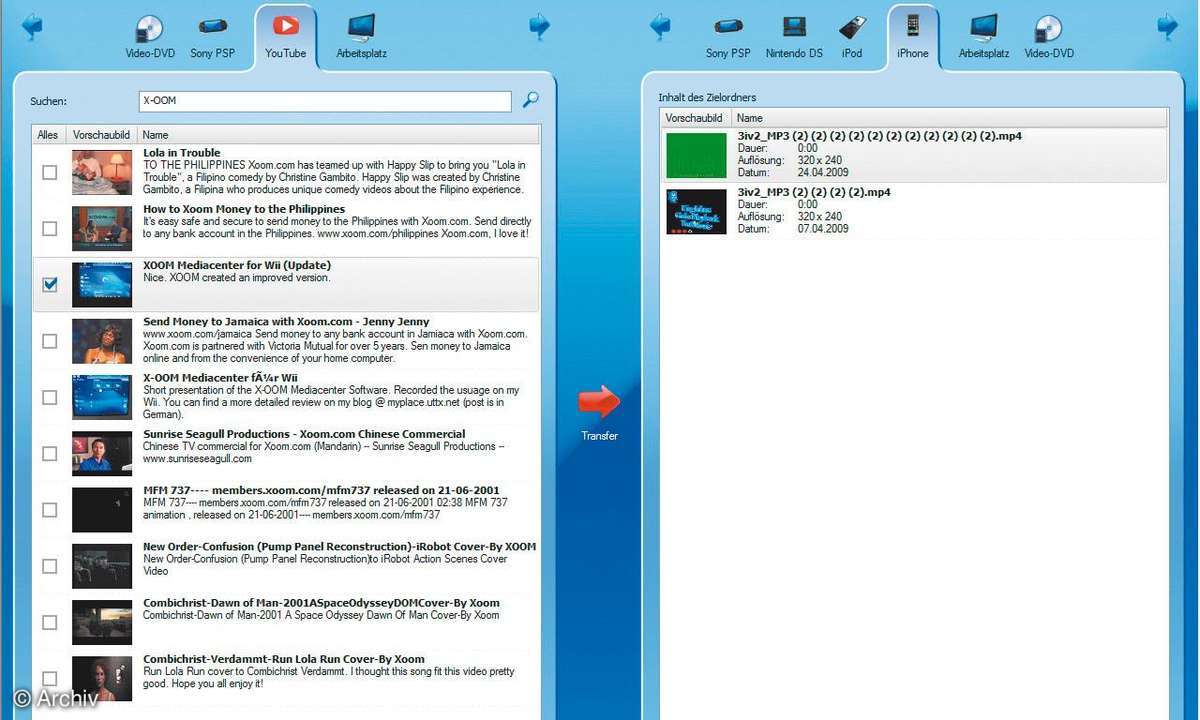1200x720 pixels.
Task: Select Combichrist-Dawn of Man title text
Action: click(321, 603)
